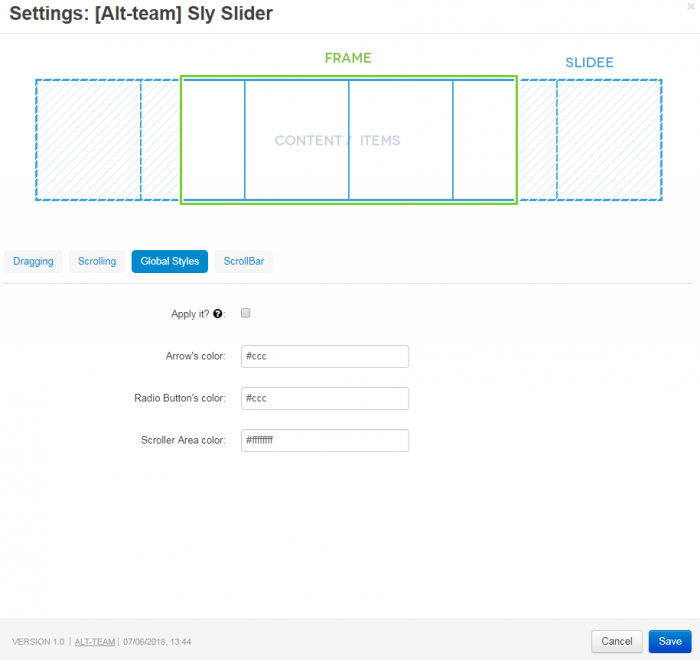Image resolution: width=700 pixels, height=660 pixels.
Task: Click the Radio Button's color label
Action: [x=180, y=398]
